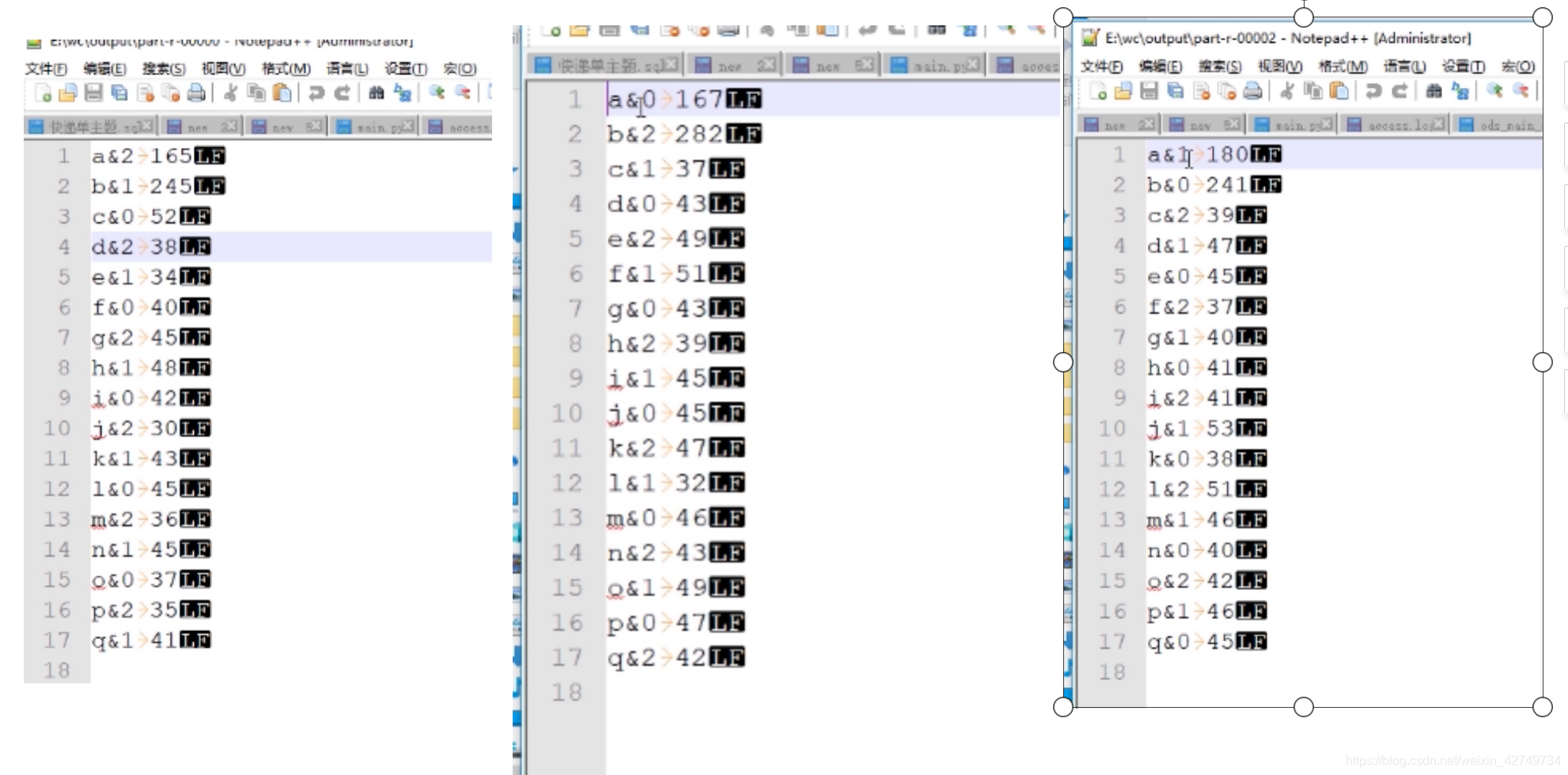Click Redo arrow in part-r-00000 window

[x=343, y=93]
